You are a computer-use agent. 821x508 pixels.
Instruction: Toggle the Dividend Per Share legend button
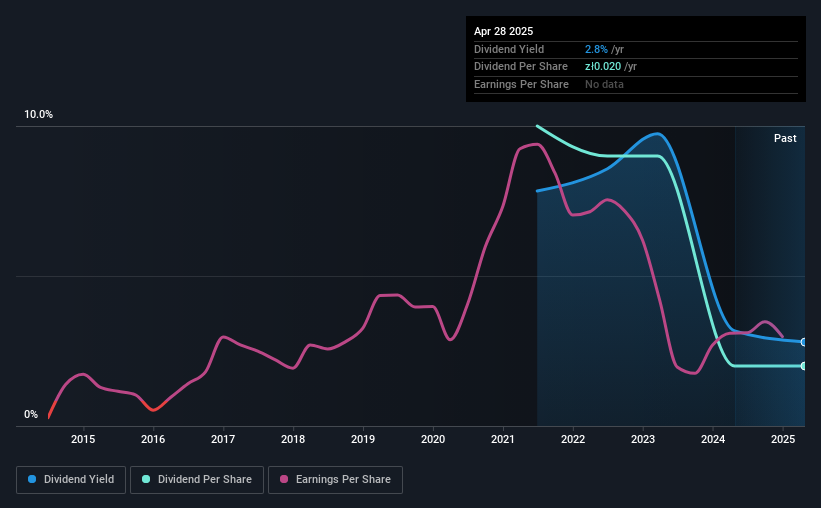(197, 480)
